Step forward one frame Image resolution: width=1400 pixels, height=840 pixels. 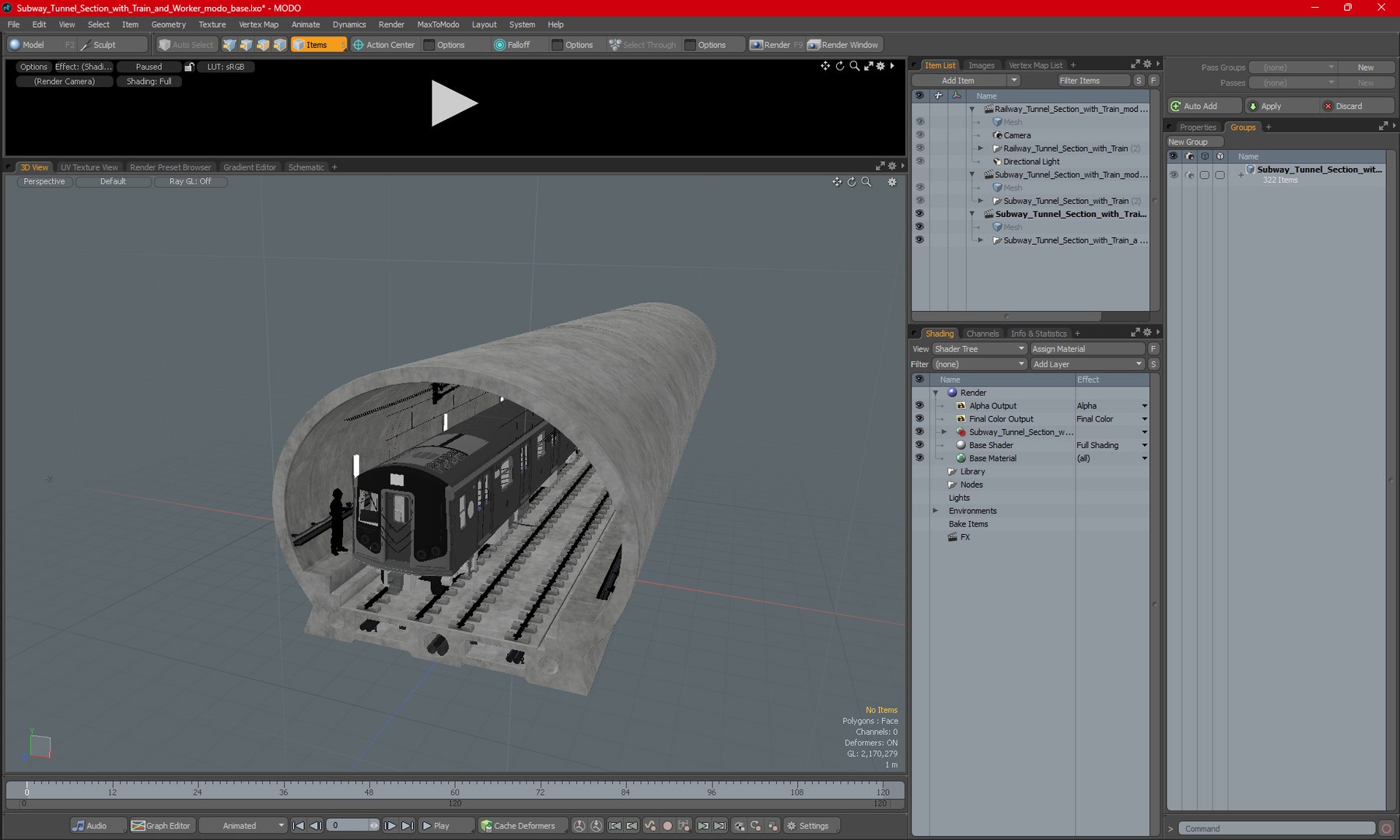point(390,826)
